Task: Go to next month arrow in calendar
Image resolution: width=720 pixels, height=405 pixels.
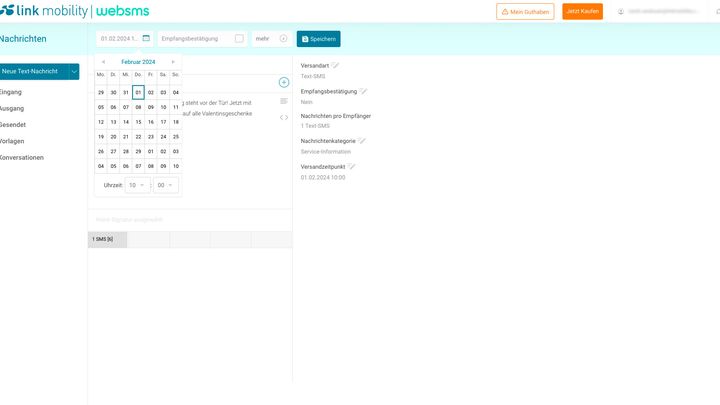Action: coord(173,62)
